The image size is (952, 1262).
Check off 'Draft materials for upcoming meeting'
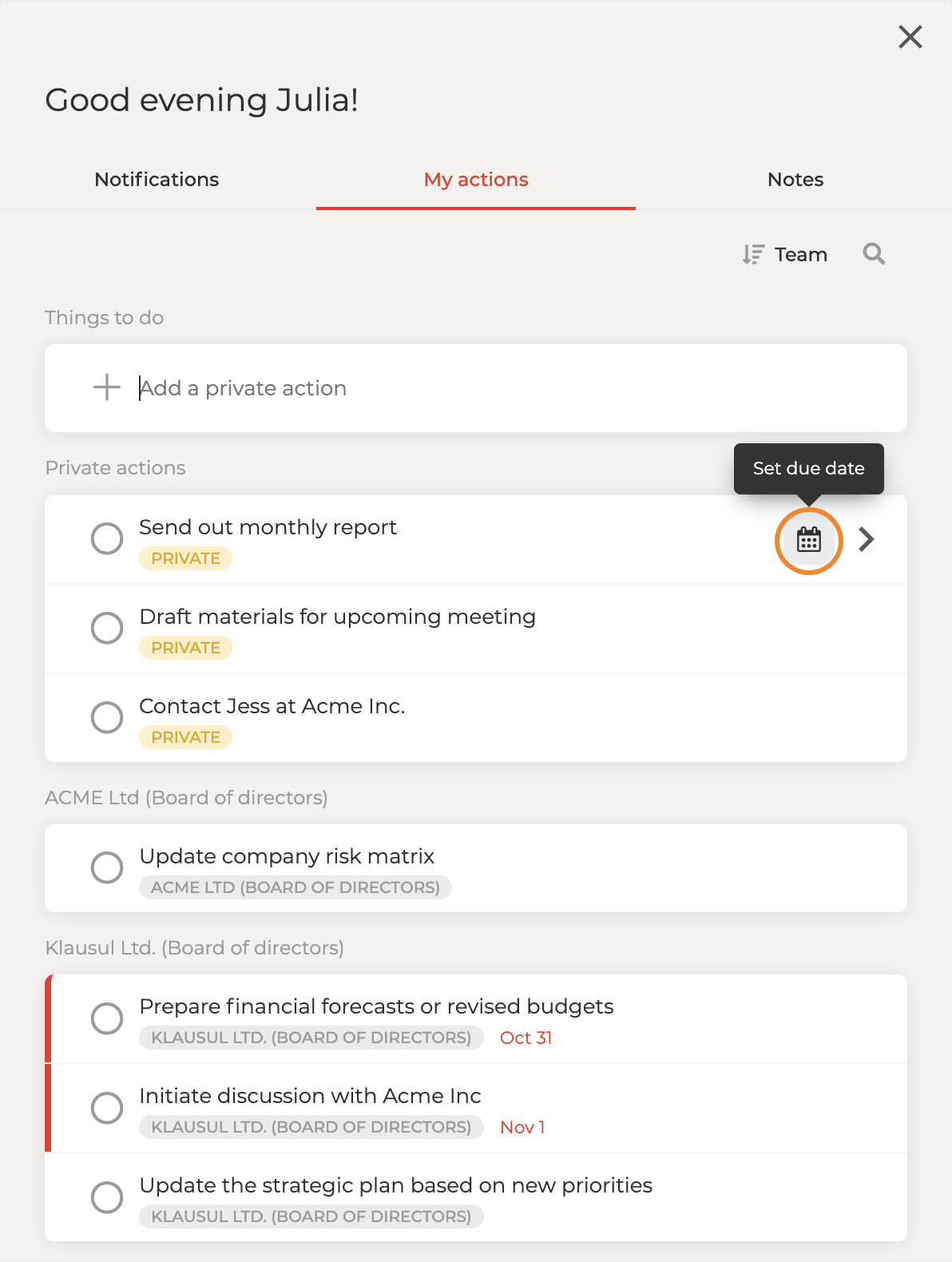[107, 628]
